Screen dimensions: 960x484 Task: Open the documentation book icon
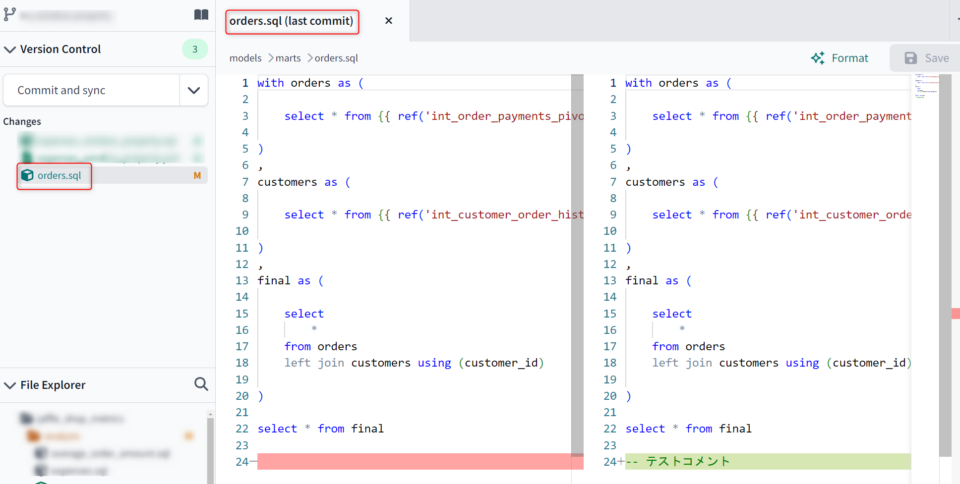point(201,15)
